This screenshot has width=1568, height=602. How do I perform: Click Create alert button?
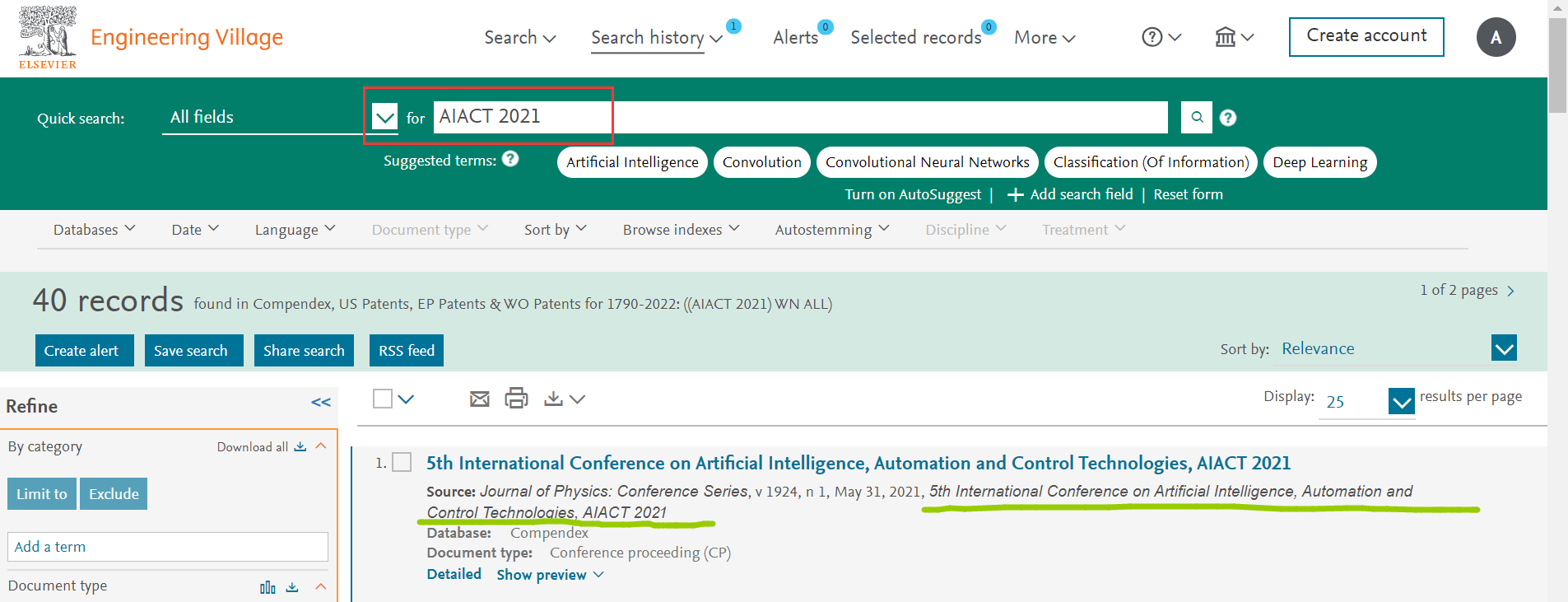[84, 350]
